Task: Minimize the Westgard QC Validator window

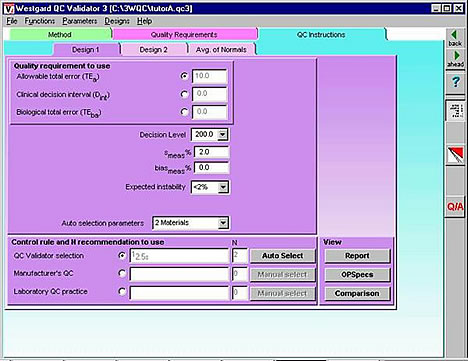Action: tap(436, 8)
